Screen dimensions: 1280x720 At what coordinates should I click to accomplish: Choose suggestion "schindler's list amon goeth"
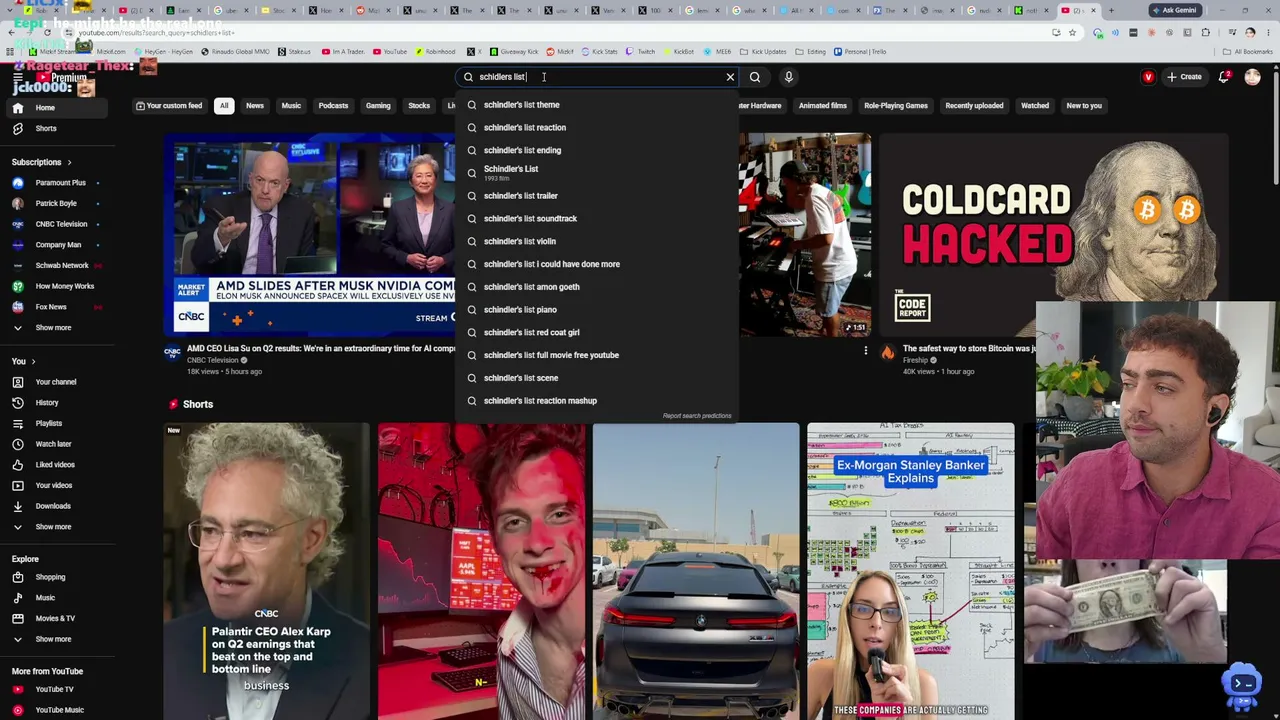597,287
